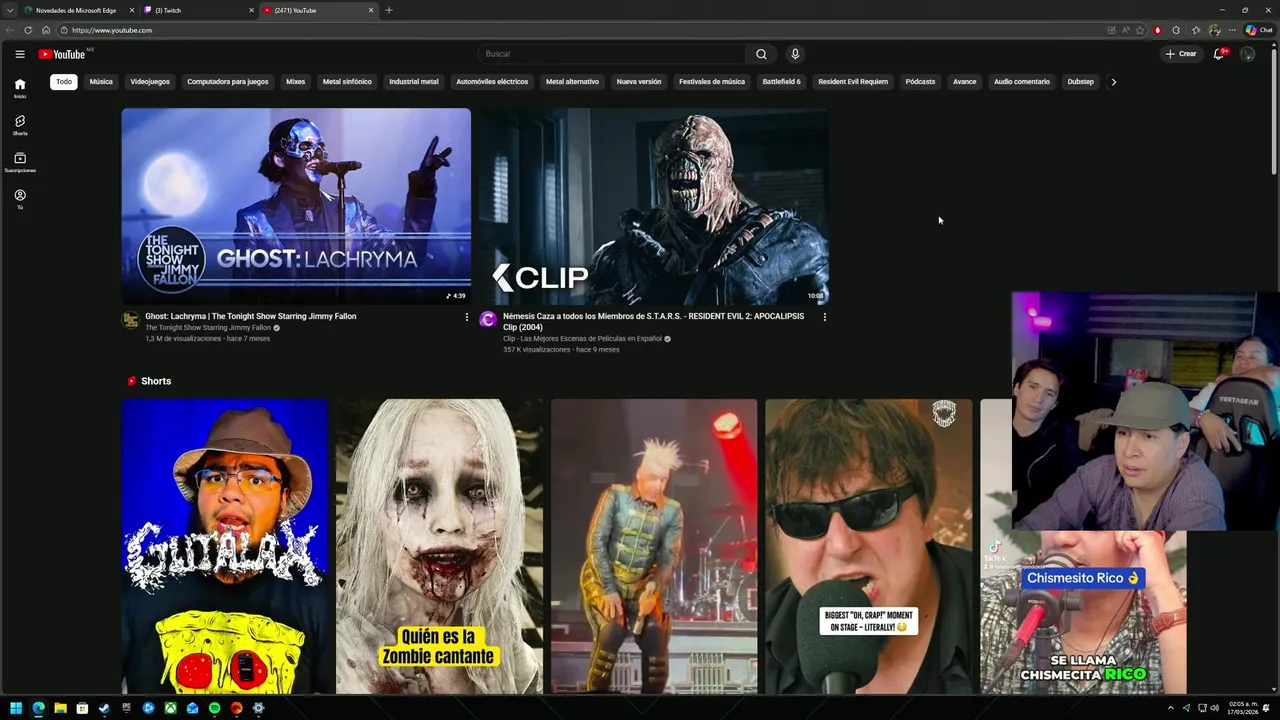This screenshot has width=1280, height=720.
Task: Open options menu for Ghost: Lachryma video
Action: point(466,317)
